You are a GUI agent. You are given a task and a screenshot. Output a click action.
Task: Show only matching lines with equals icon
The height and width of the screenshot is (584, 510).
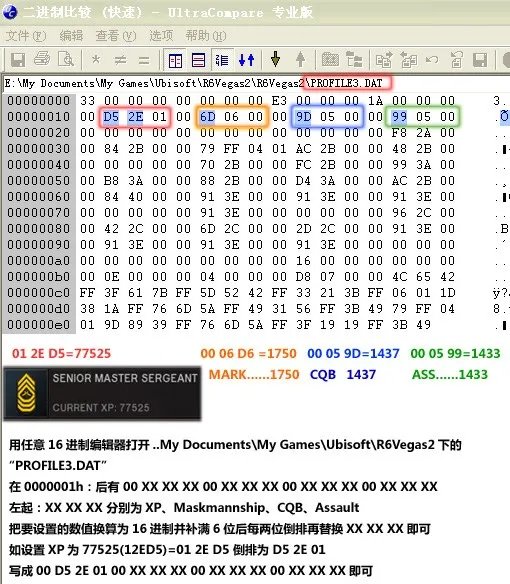144,60
